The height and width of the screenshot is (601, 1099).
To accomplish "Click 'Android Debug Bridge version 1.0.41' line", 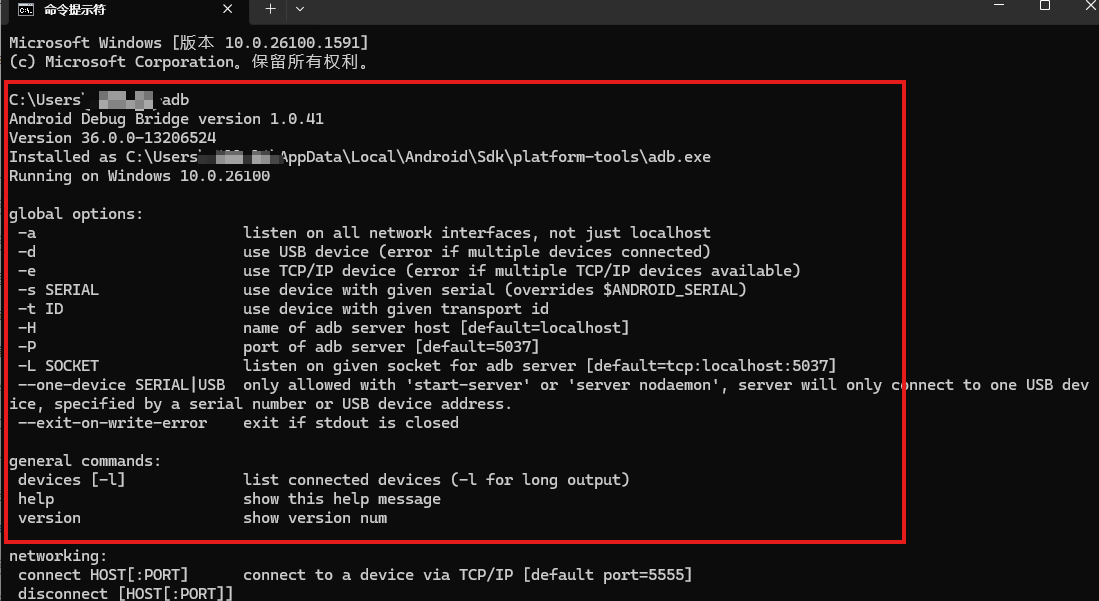I will 166,119.
